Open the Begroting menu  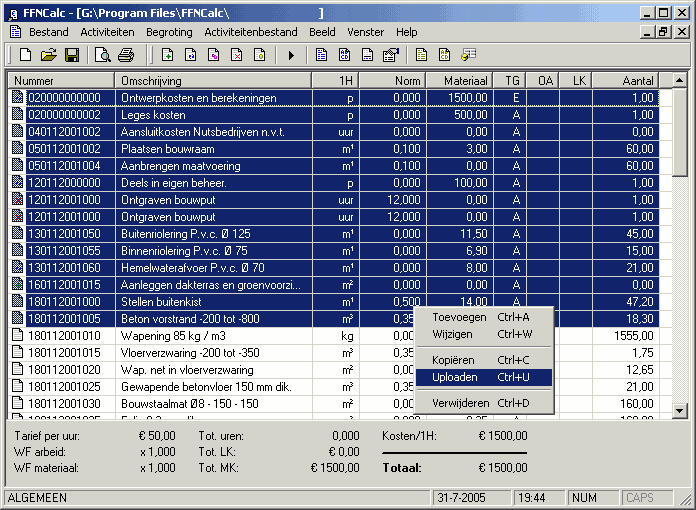pos(170,32)
